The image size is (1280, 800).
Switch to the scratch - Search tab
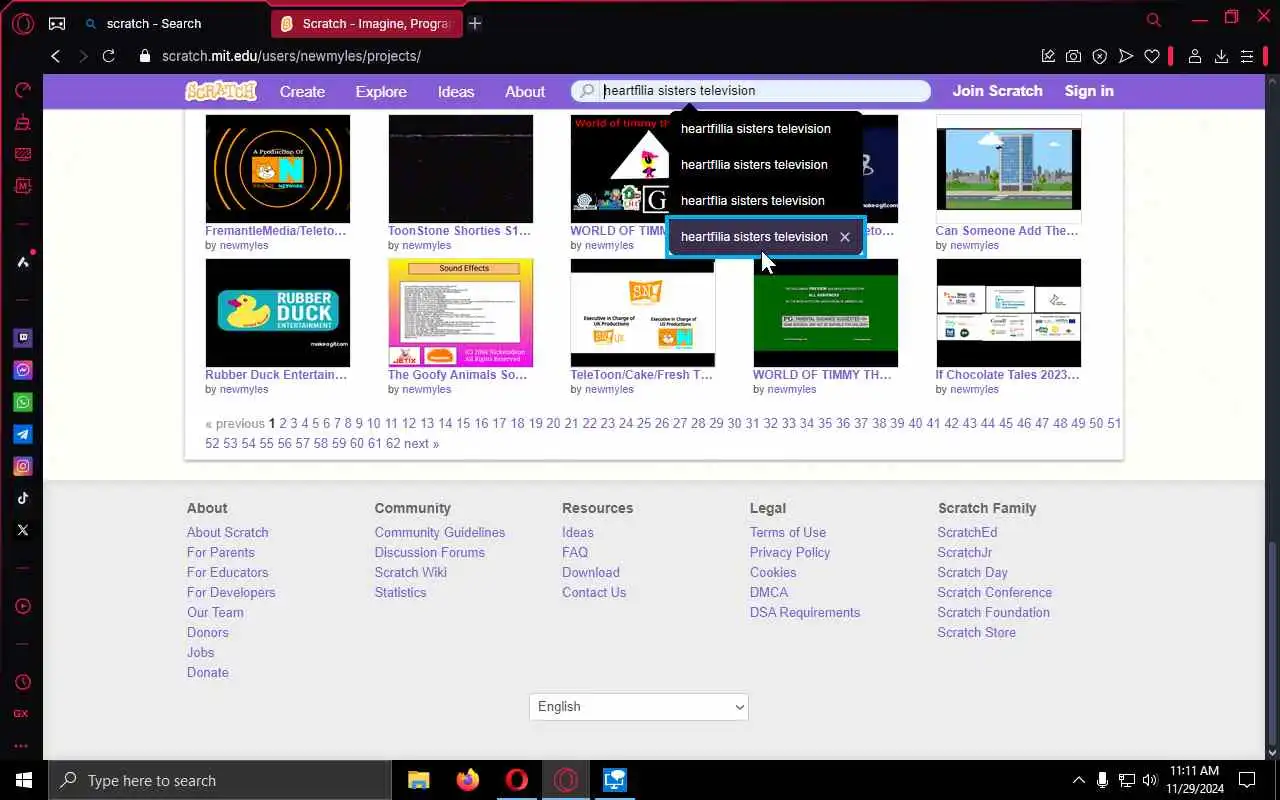[154, 23]
